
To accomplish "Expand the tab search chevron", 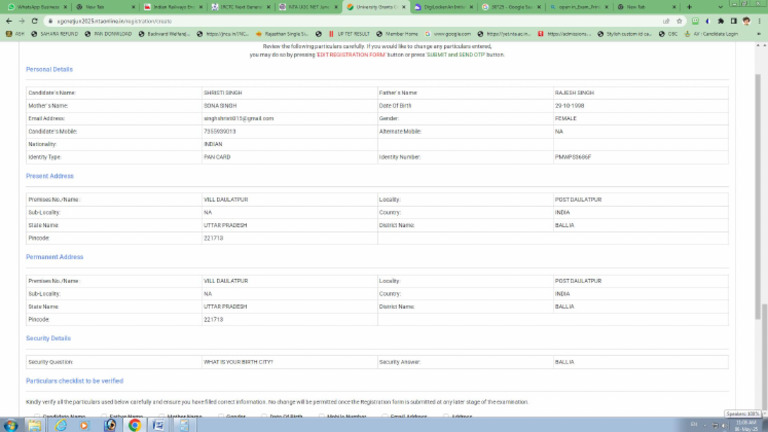I will [720, 7].
